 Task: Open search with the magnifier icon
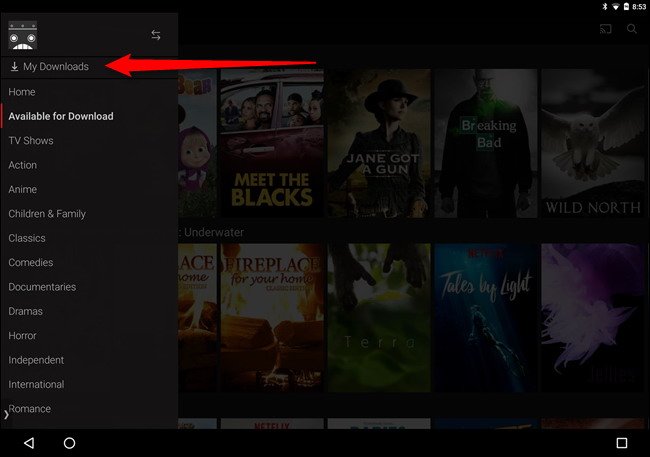pos(632,29)
